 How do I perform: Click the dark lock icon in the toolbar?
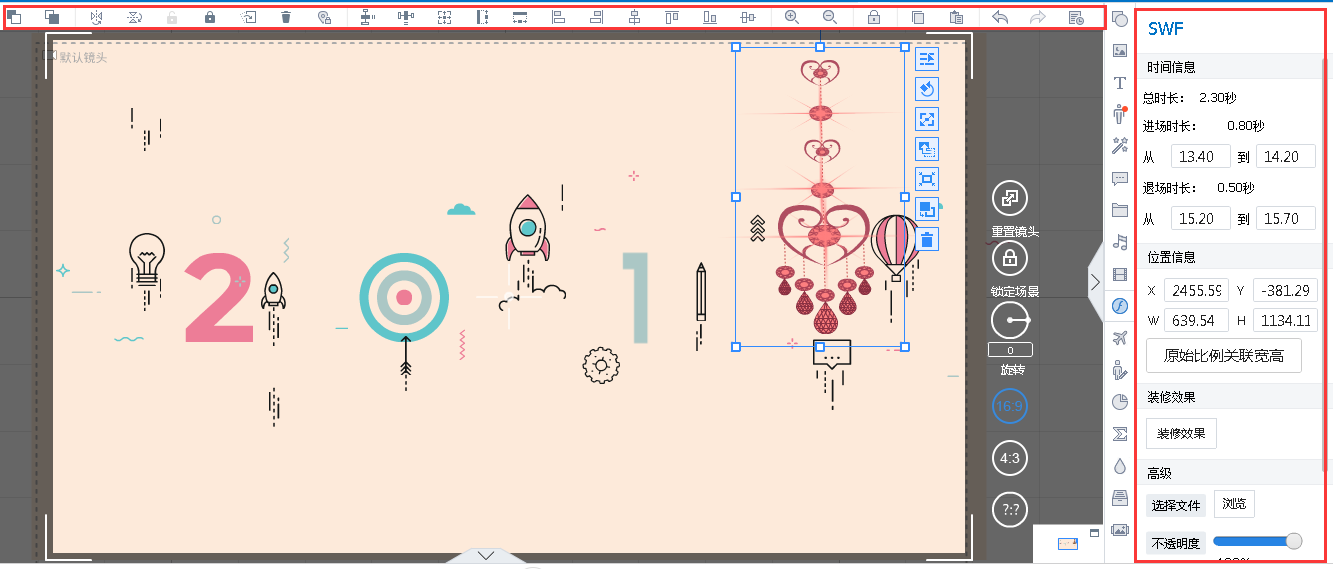[210, 17]
